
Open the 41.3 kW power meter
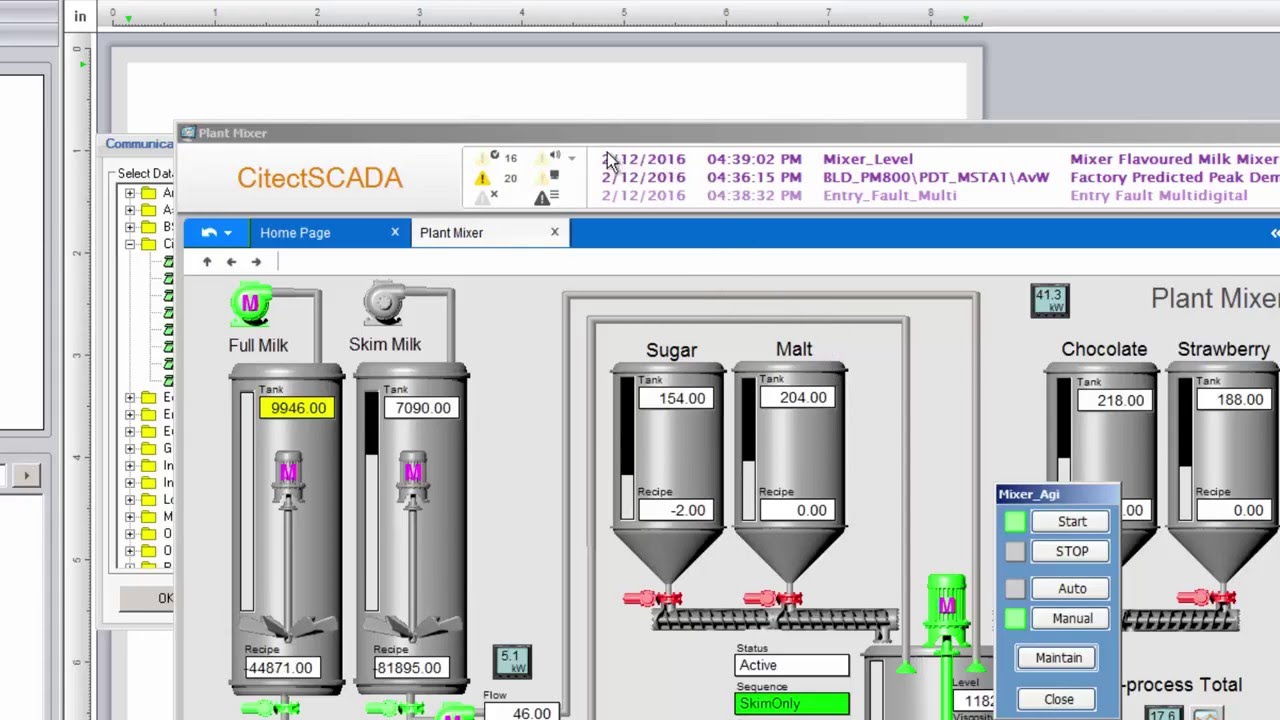click(x=1049, y=300)
